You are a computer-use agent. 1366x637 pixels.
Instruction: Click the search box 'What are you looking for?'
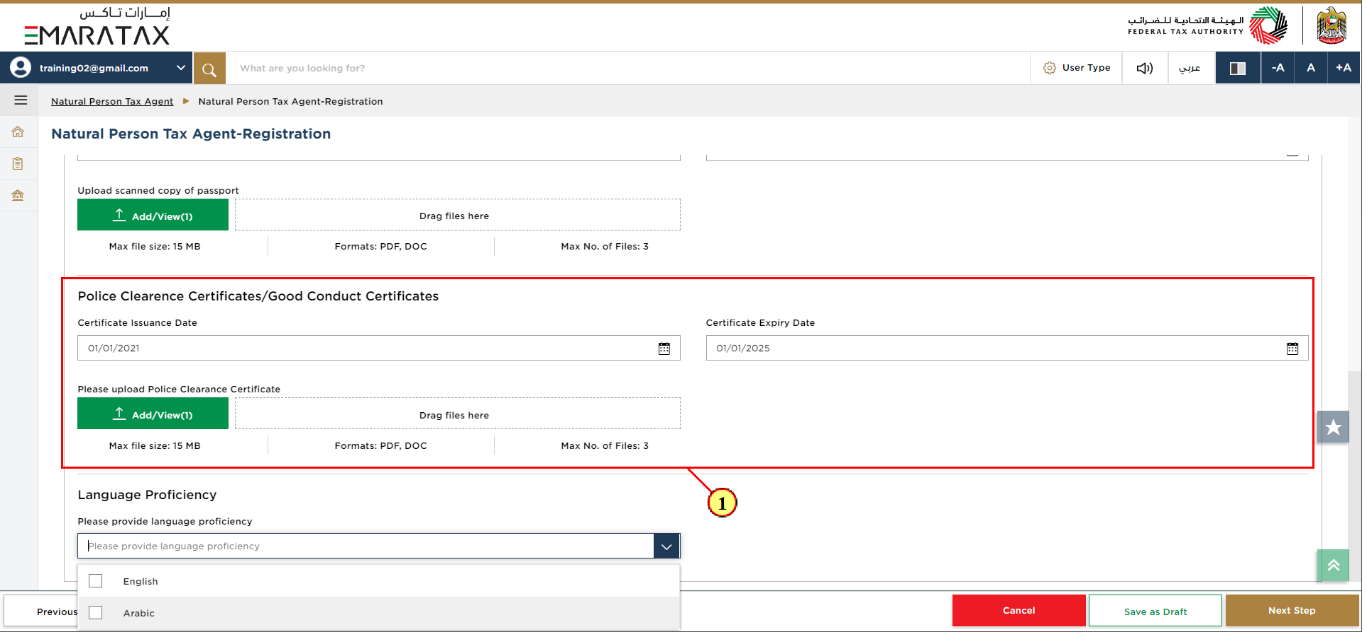coord(628,68)
